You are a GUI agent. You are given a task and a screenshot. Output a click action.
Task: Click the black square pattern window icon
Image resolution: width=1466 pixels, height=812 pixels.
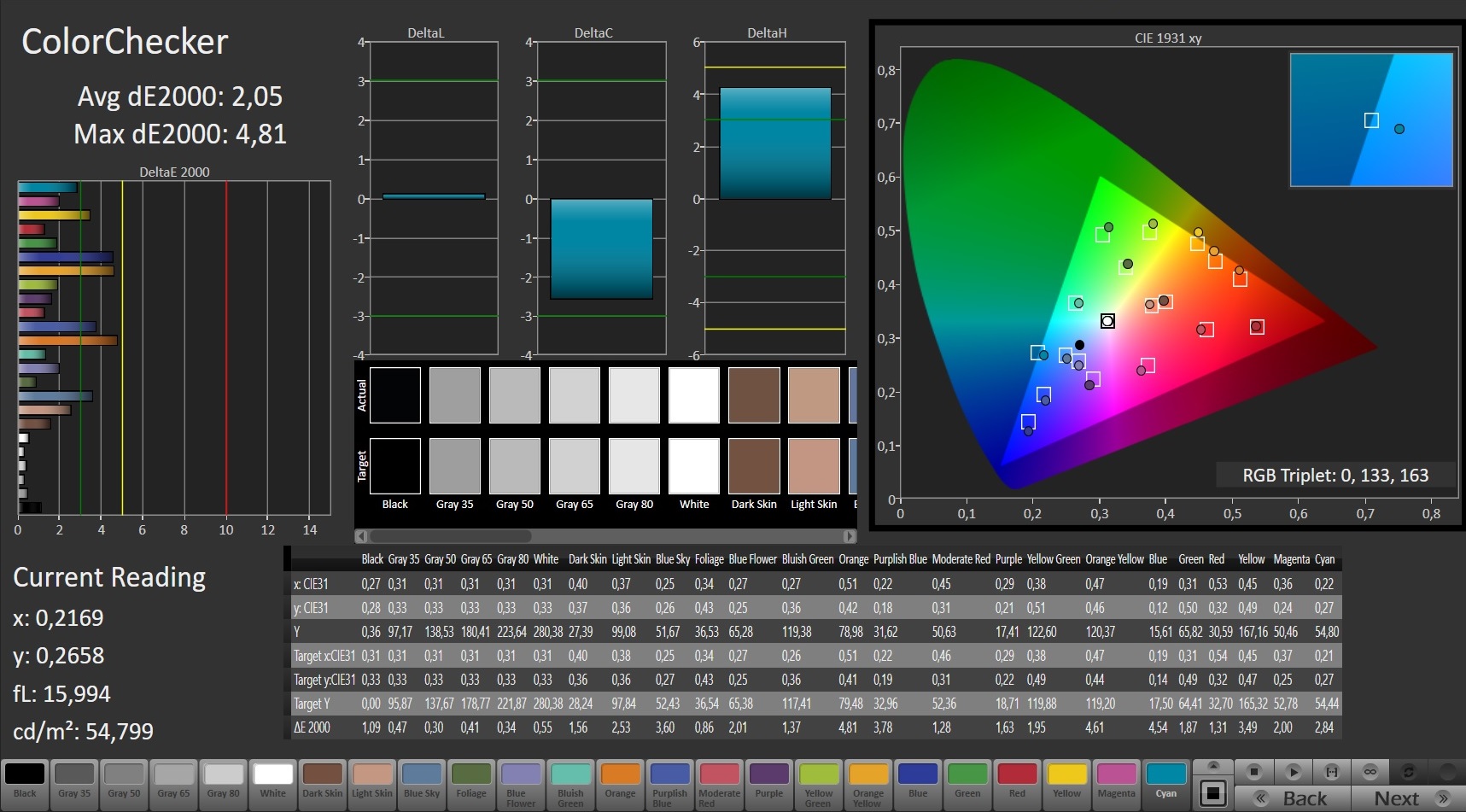tap(1213, 792)
